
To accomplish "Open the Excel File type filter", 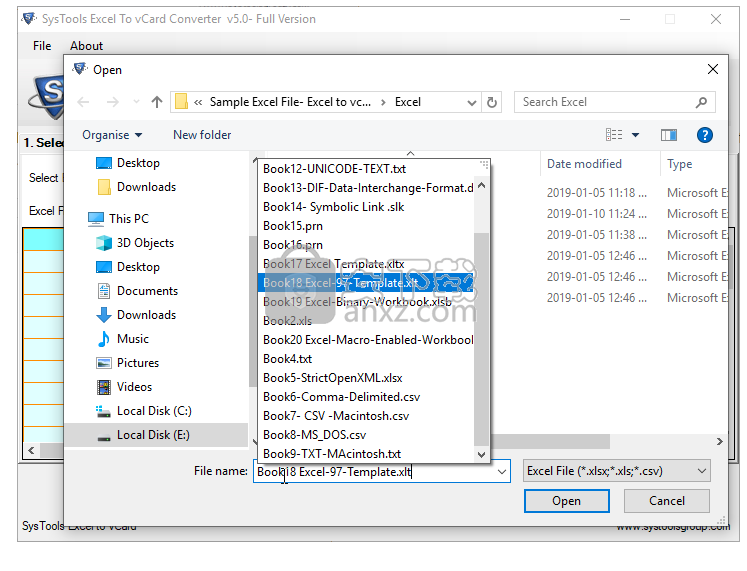I will 616,471.
